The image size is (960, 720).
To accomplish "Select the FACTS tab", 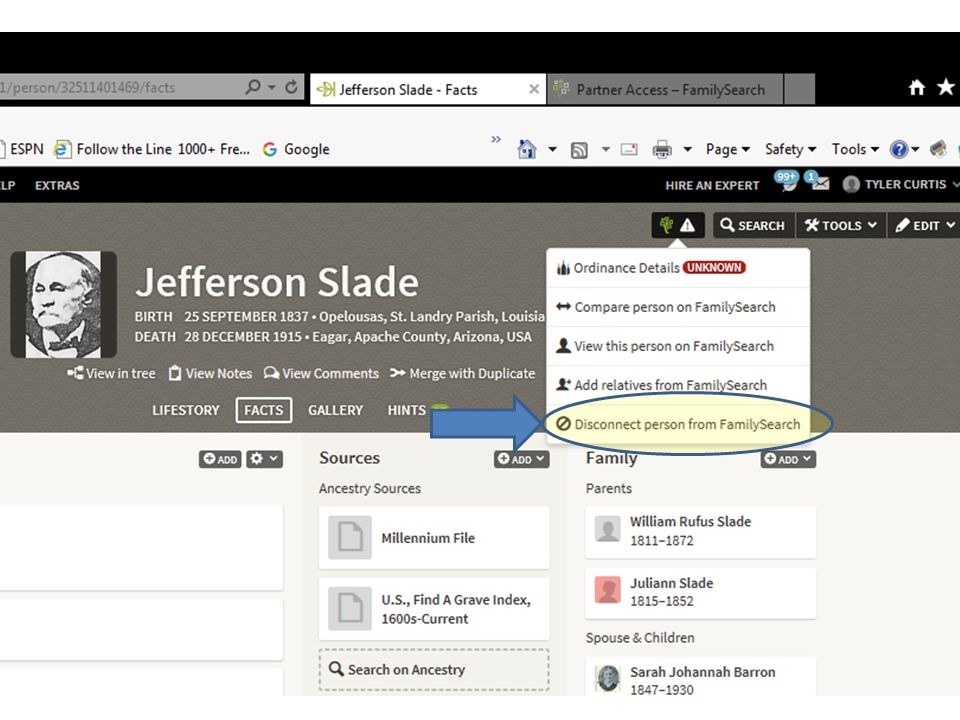I will [x=264, y=410].
